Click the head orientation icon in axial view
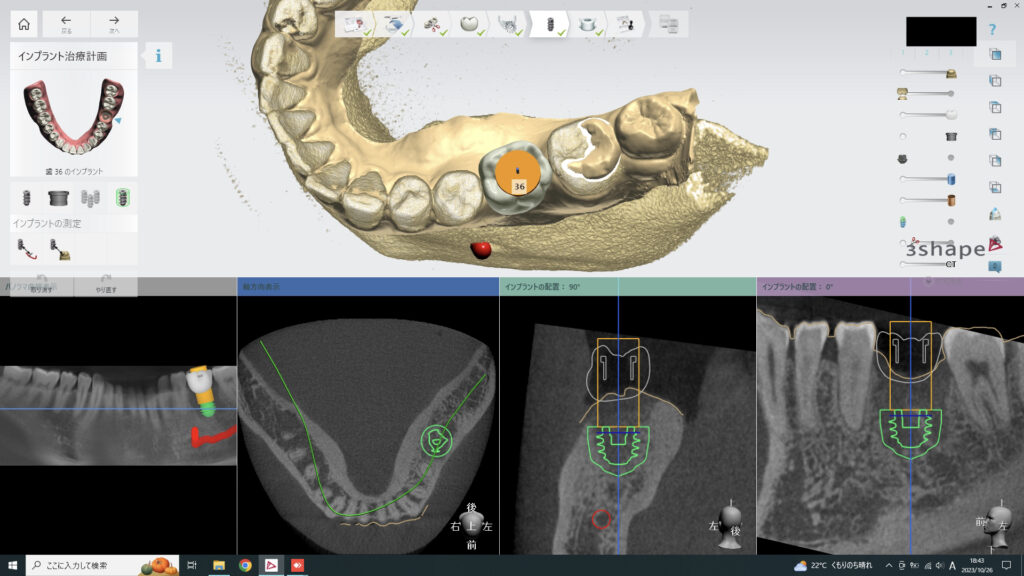The image size is (1024, 576). point(472,525)
